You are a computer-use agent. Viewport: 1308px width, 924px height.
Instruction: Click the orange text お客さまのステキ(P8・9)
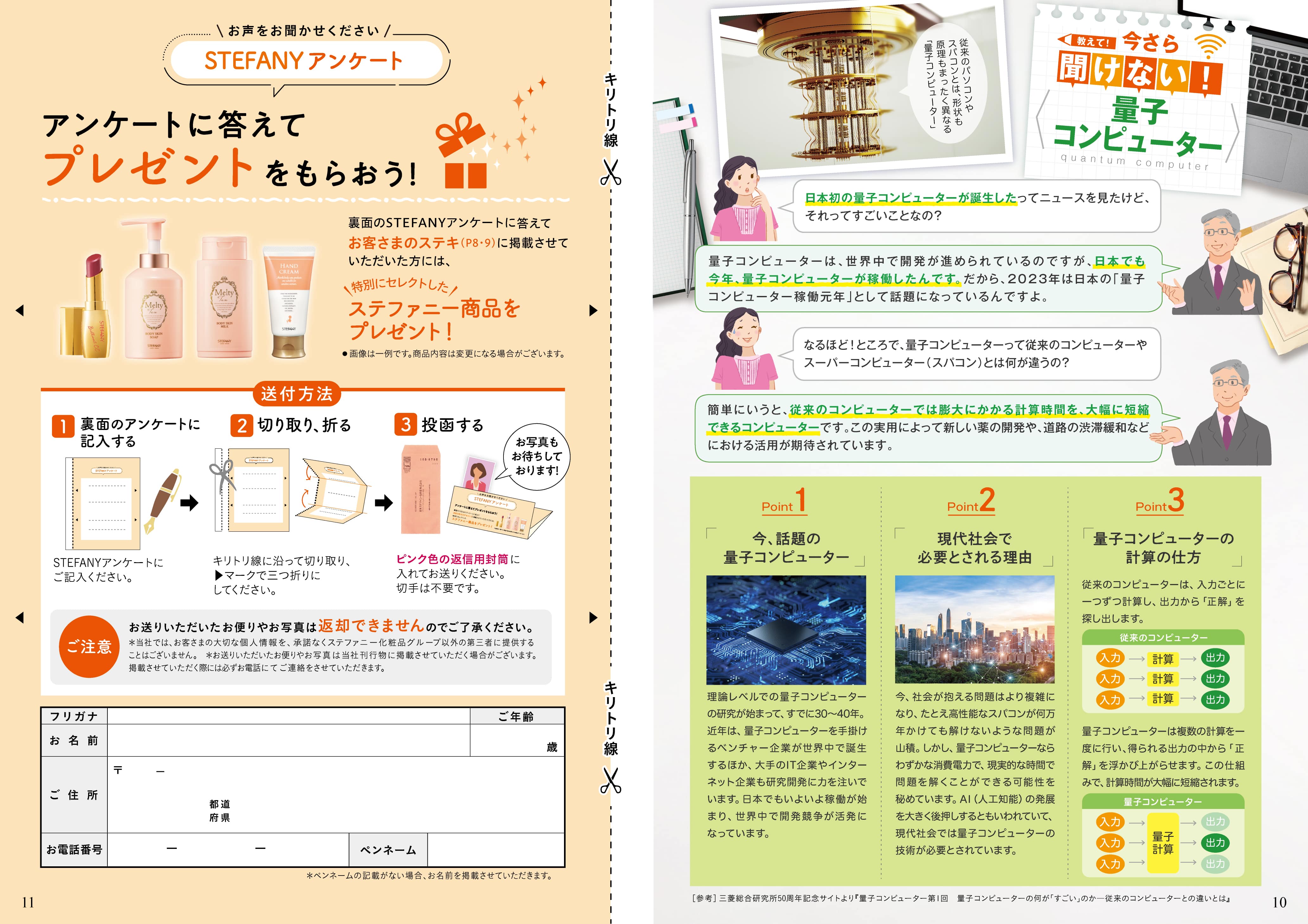(421, 243)
